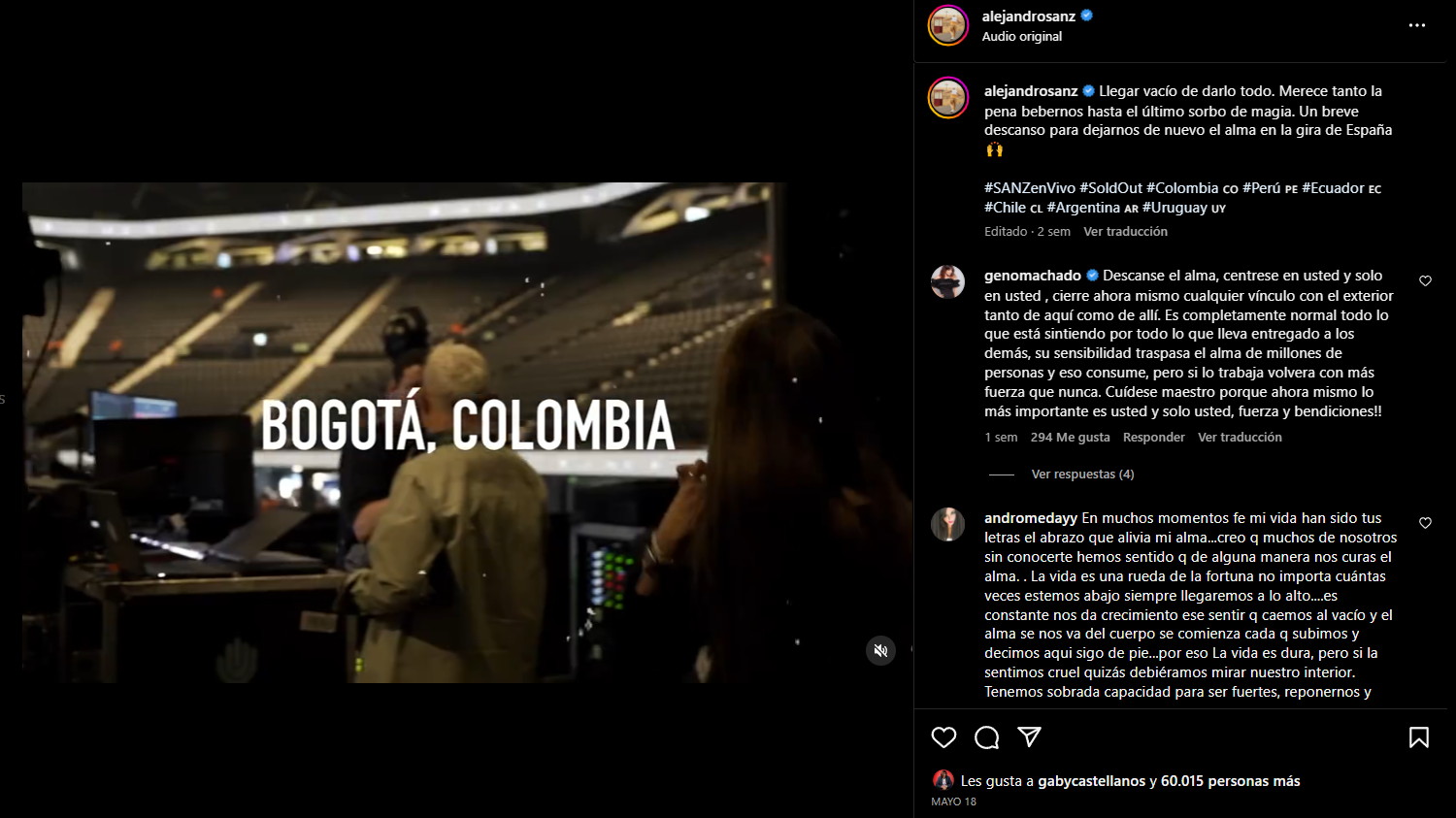Screen dimensions: 1456x818
Task: View 294 Me gusta on comment
Action: point(1070,438)
